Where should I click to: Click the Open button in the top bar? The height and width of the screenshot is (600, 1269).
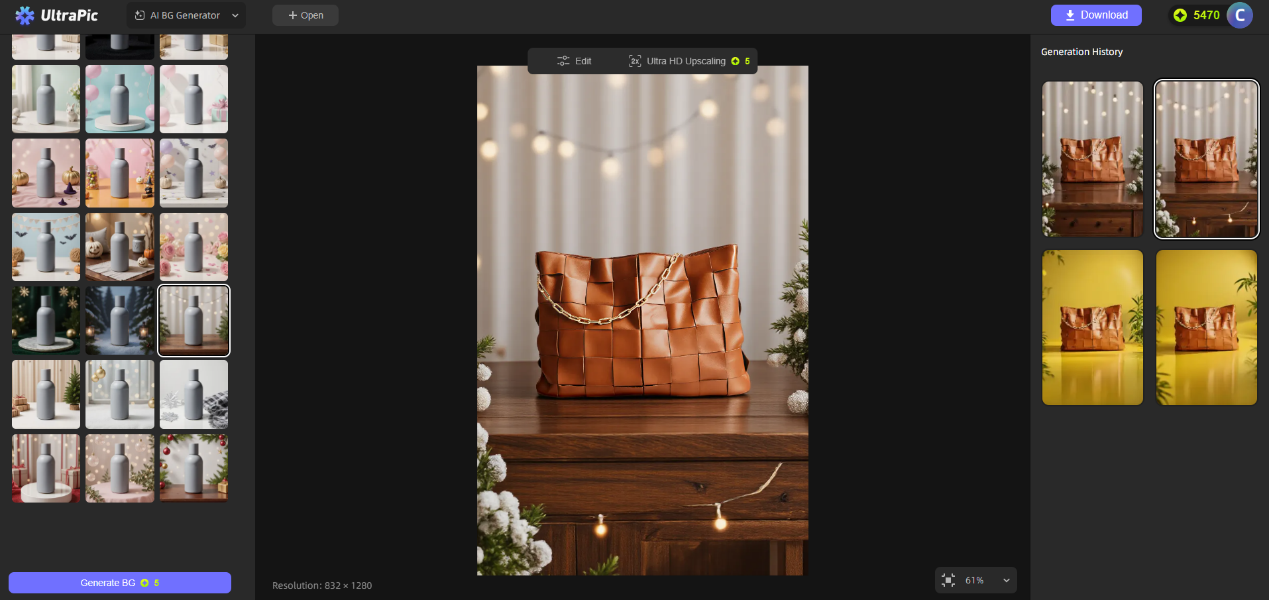(x=305, y=15)
